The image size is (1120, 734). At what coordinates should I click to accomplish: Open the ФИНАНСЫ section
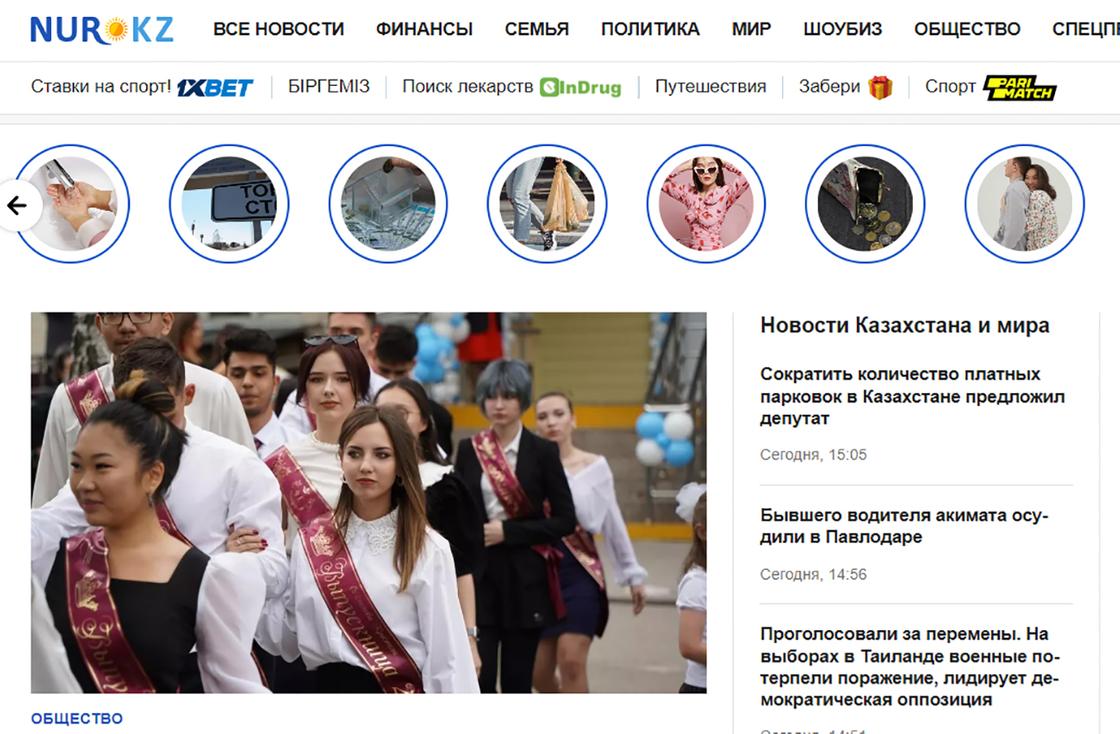tap(424, 30)
